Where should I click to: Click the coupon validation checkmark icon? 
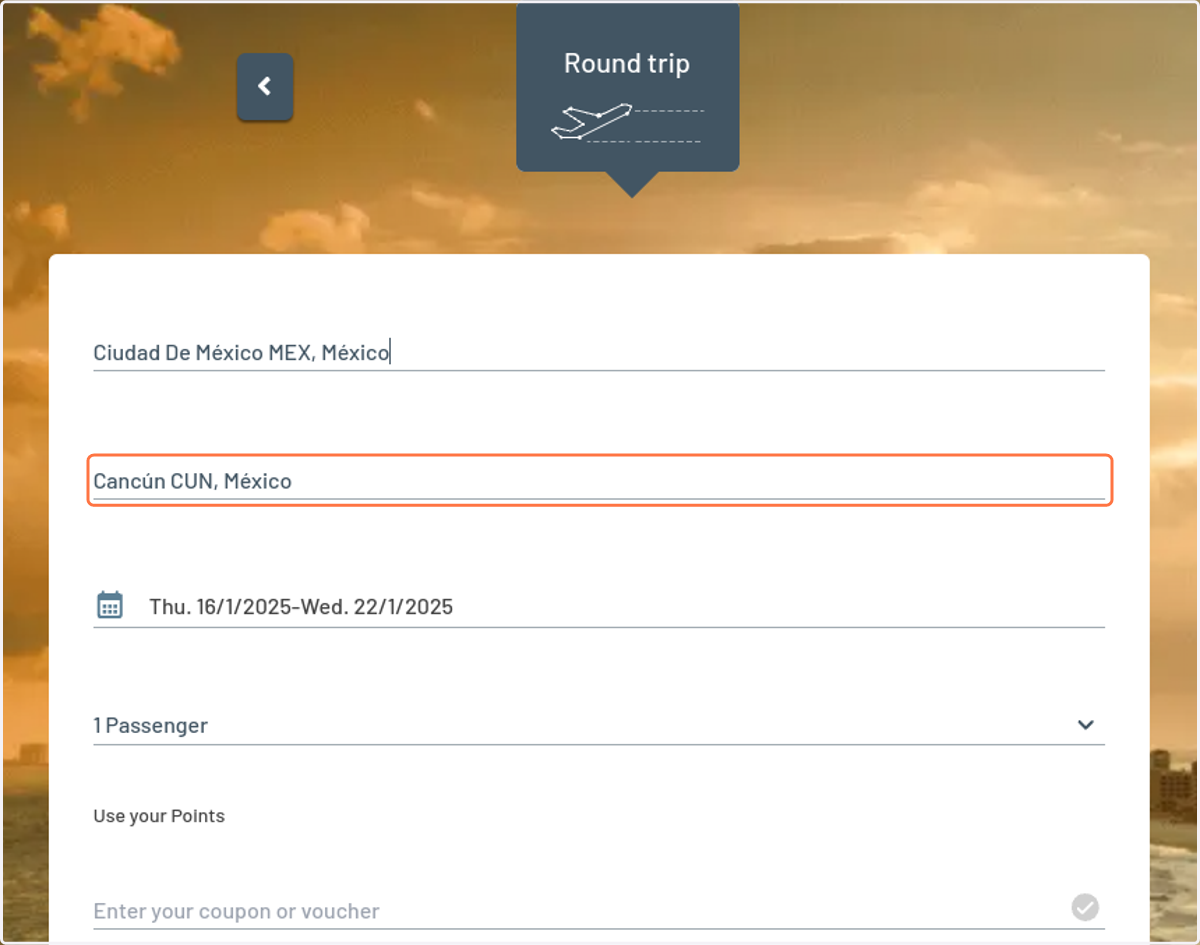[x=1085, y=907]
